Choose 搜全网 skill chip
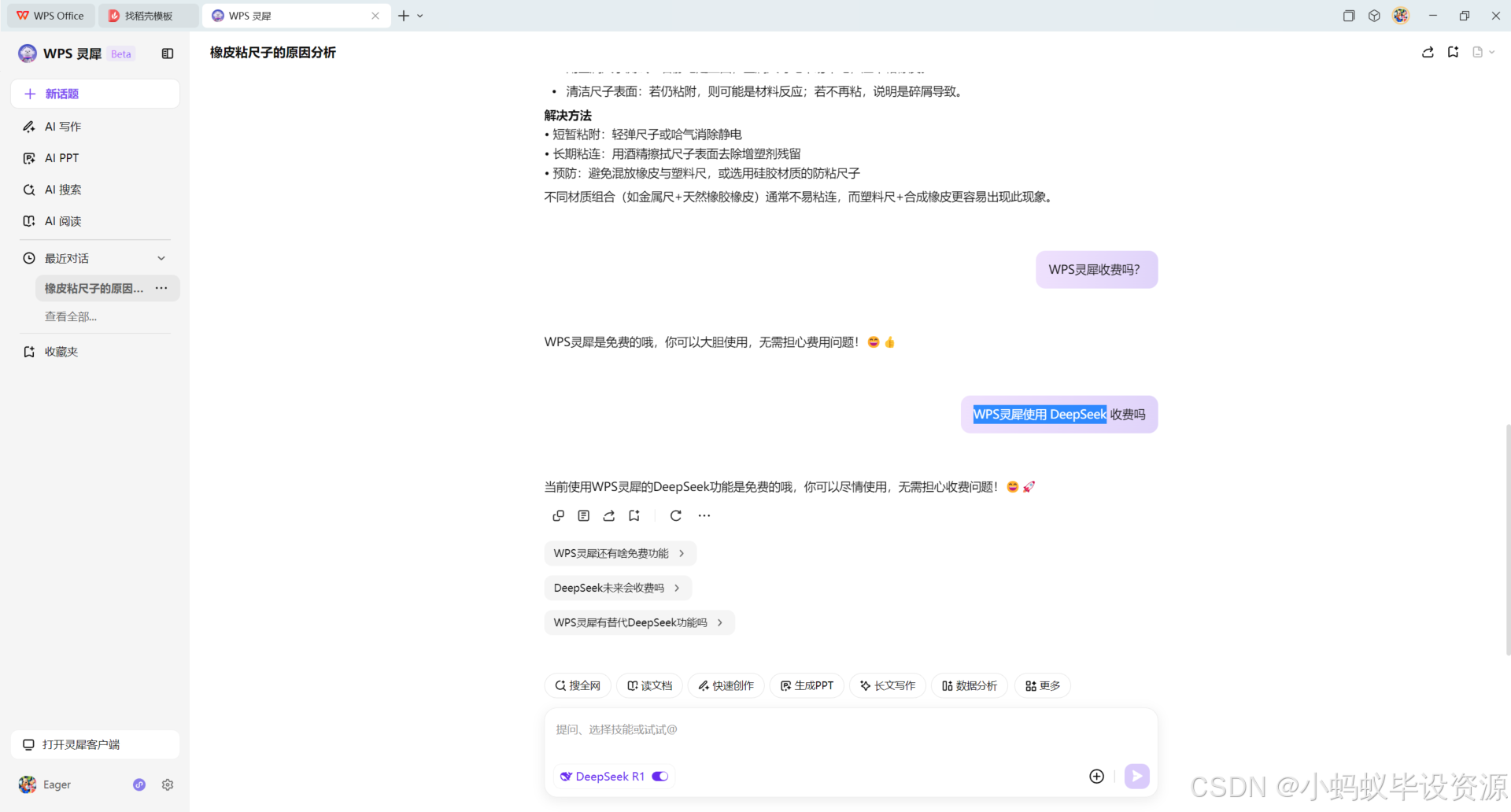 [x=578, y=685]
